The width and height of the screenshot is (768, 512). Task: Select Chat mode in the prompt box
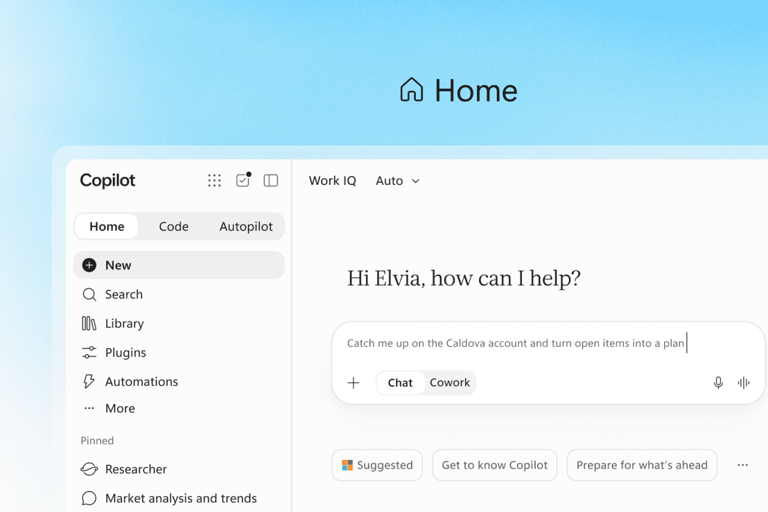400,383
